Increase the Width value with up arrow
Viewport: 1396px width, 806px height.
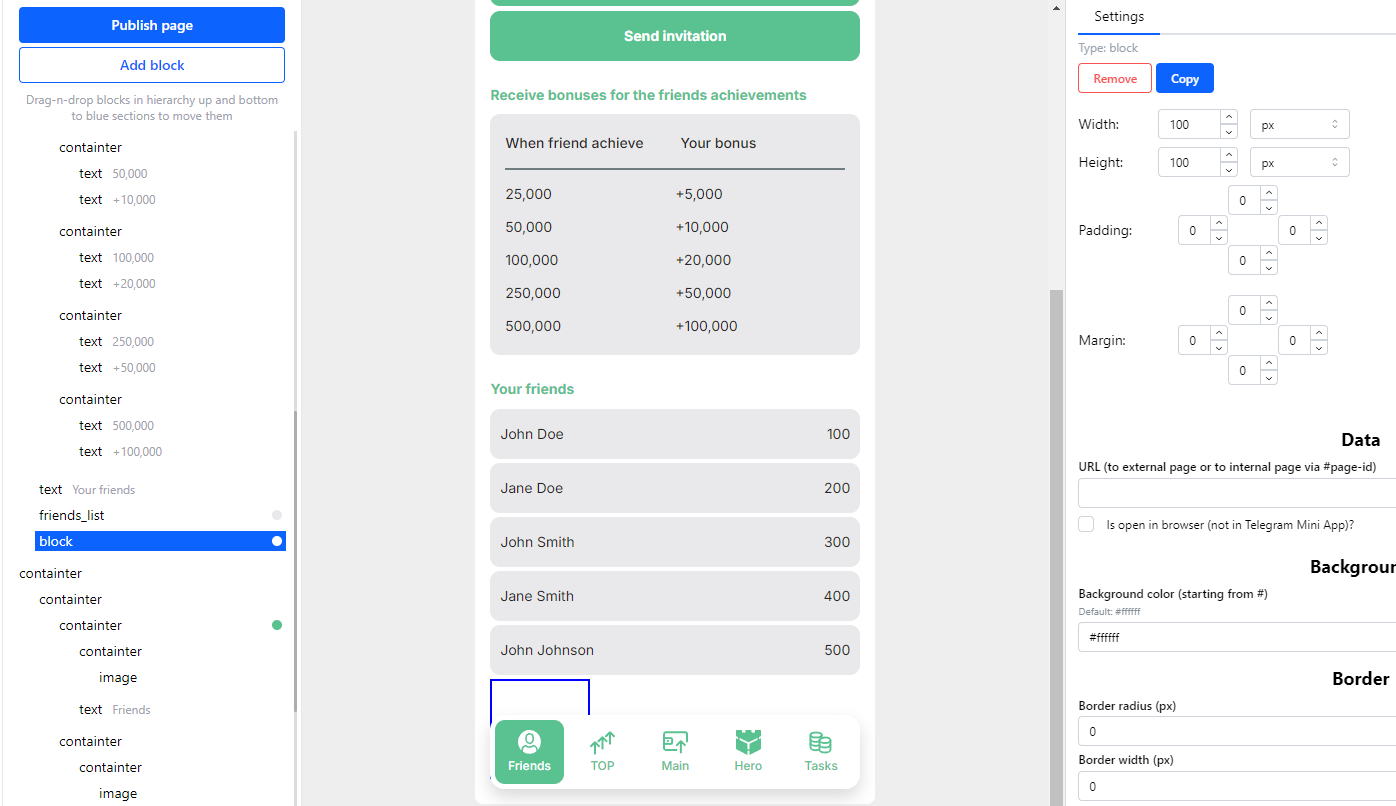(1229, 118)
